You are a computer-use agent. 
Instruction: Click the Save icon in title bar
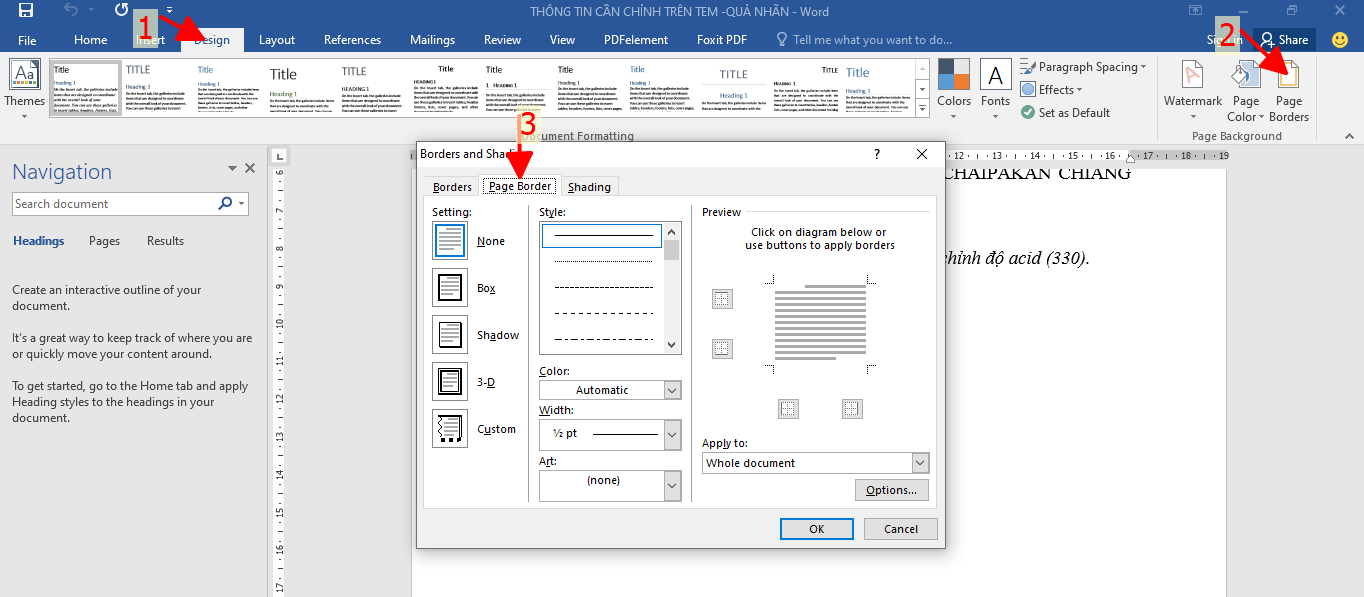pos(26,10)
